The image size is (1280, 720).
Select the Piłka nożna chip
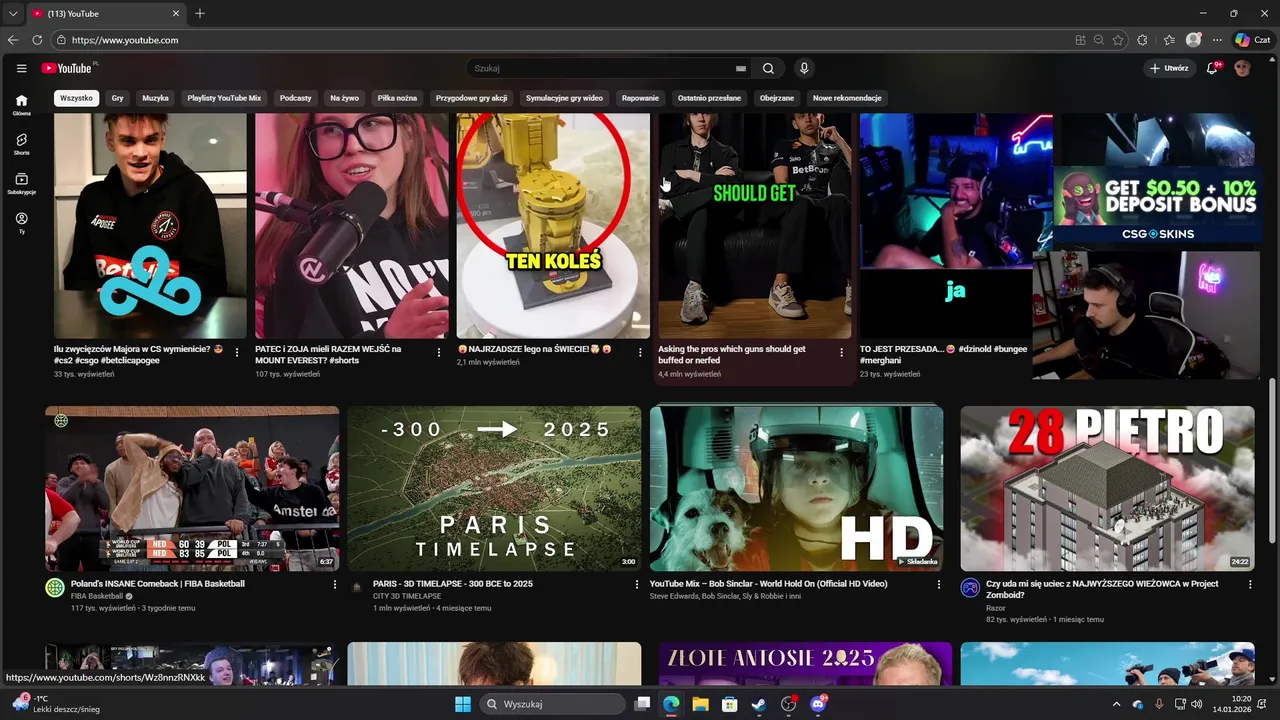pyautogui.click(x=397, y=98)
